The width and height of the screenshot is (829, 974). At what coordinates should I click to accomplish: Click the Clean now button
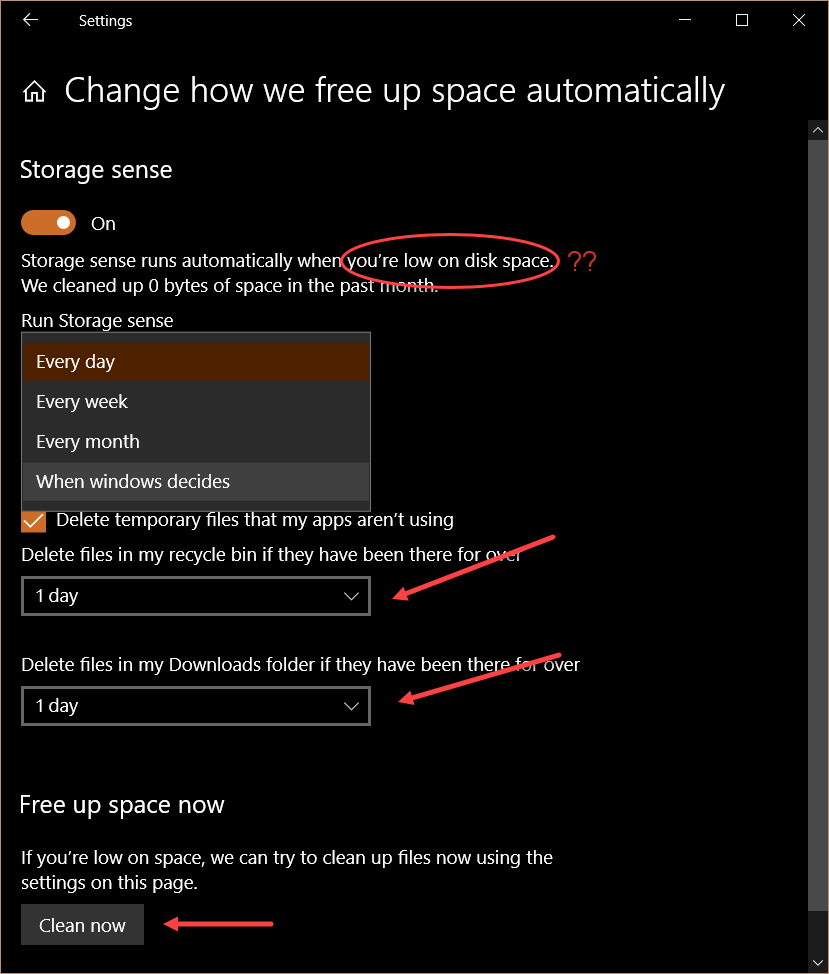click(83, 925)
